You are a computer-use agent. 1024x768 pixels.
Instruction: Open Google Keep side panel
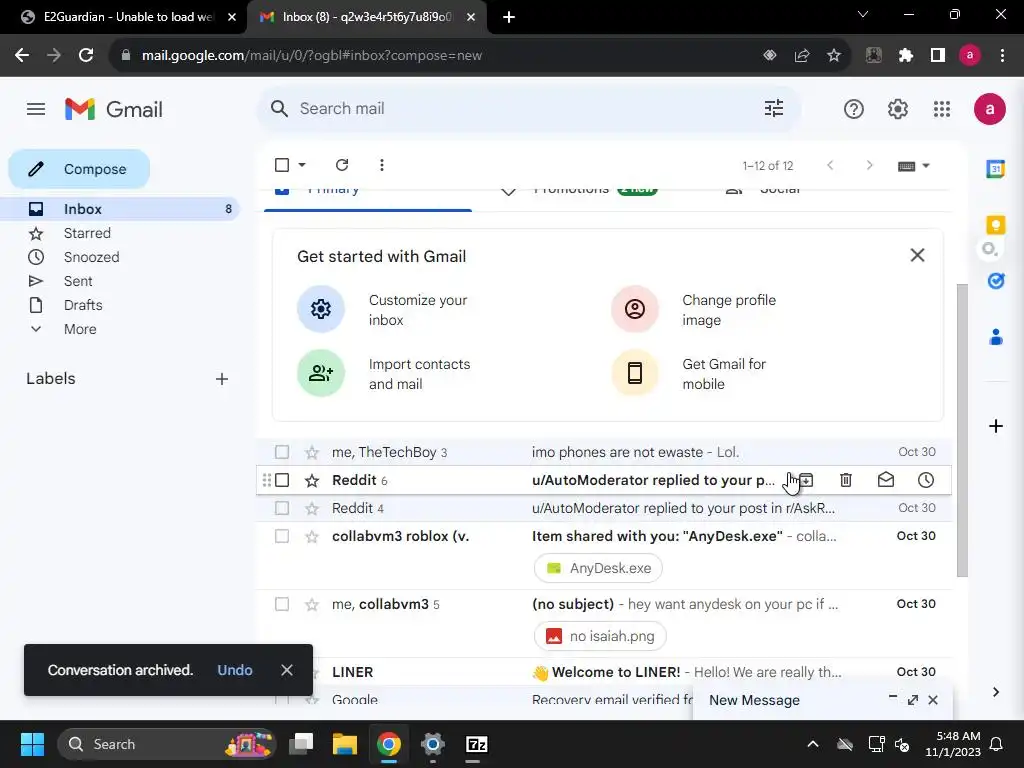[995, 225]
